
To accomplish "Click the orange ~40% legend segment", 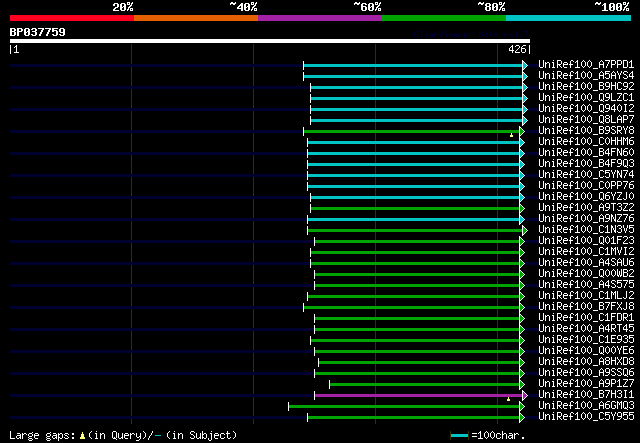I will point(196,18).
